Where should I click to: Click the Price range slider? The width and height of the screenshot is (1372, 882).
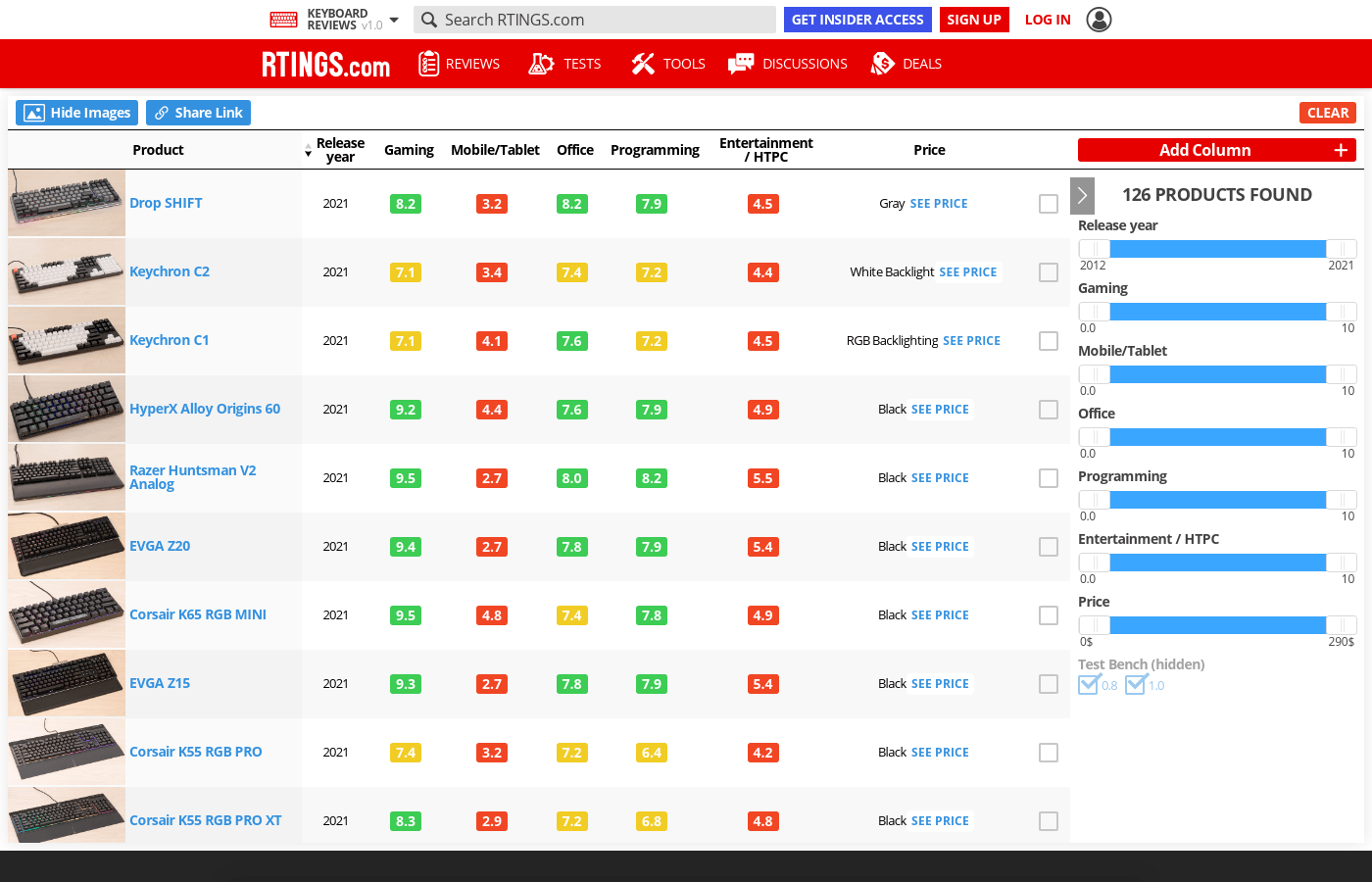point(1217,625)
